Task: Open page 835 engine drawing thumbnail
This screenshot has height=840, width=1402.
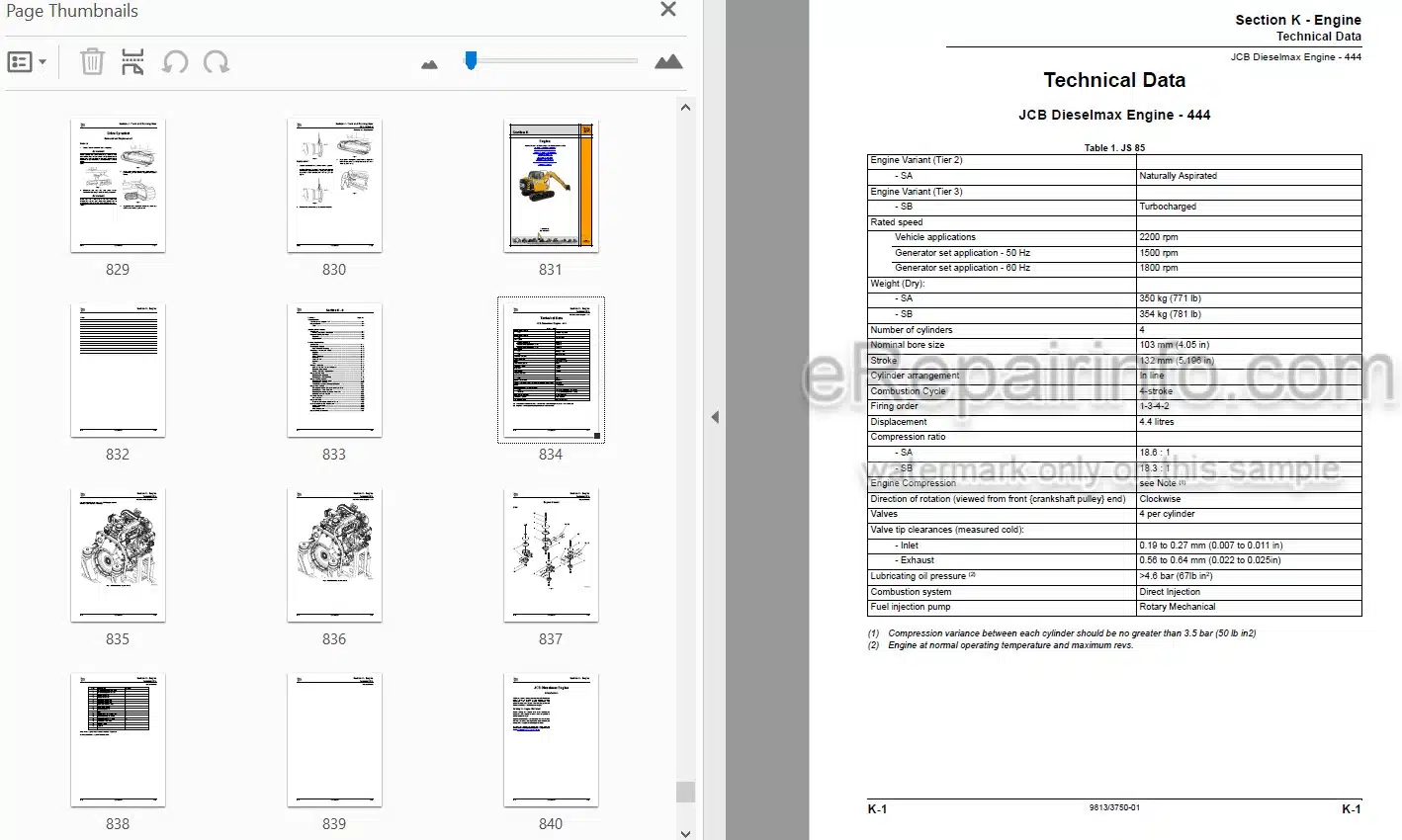Action: (118, 555)
